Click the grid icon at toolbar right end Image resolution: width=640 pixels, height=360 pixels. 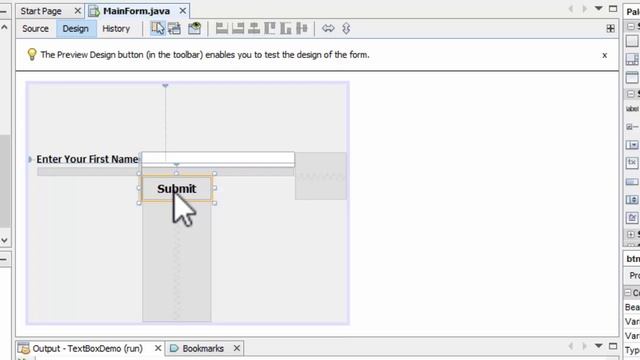point(610,28)
